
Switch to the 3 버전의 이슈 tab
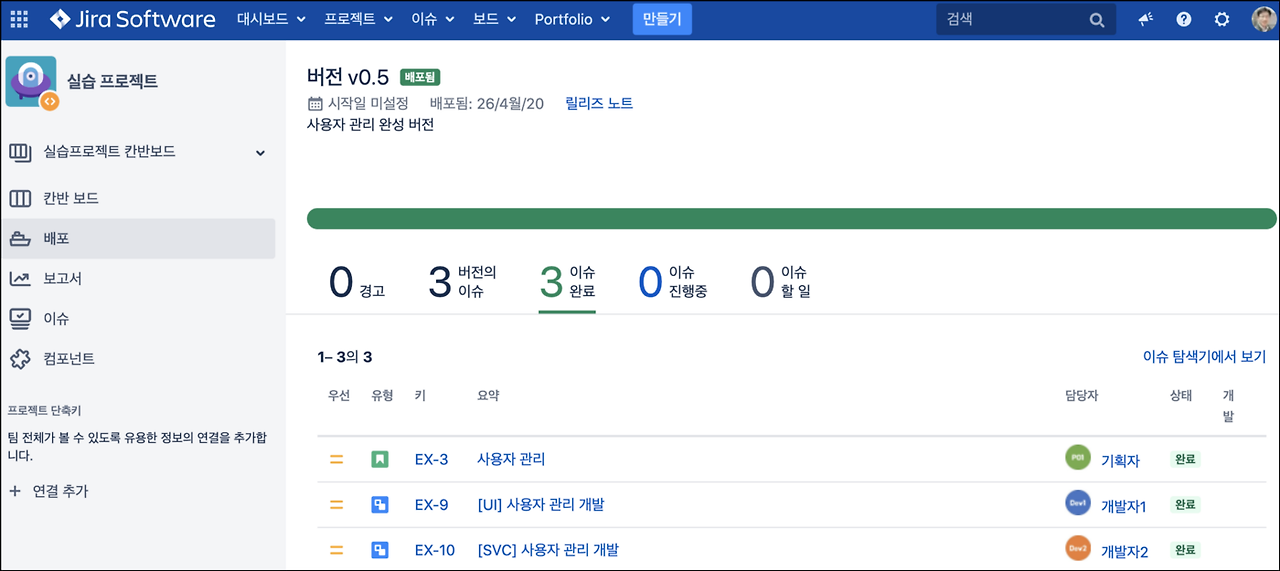463,282
